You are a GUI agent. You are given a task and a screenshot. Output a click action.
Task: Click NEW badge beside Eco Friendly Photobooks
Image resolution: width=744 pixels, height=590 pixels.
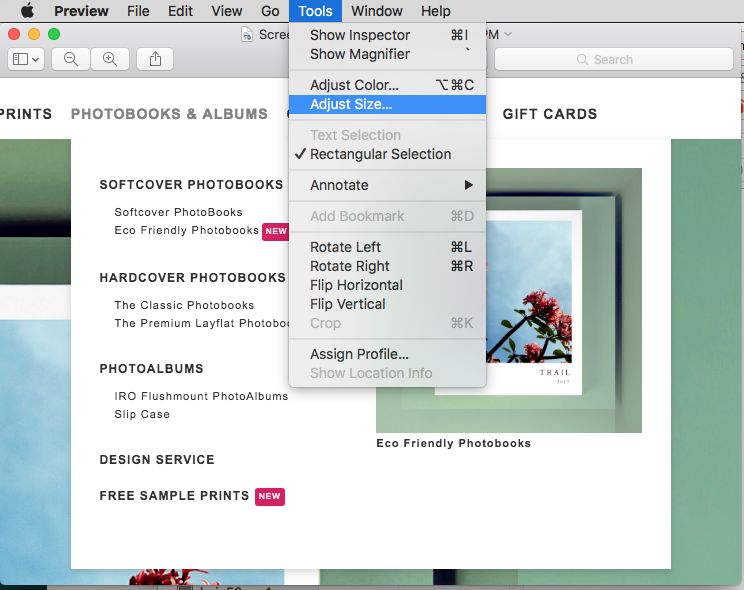tap(276, 231)
